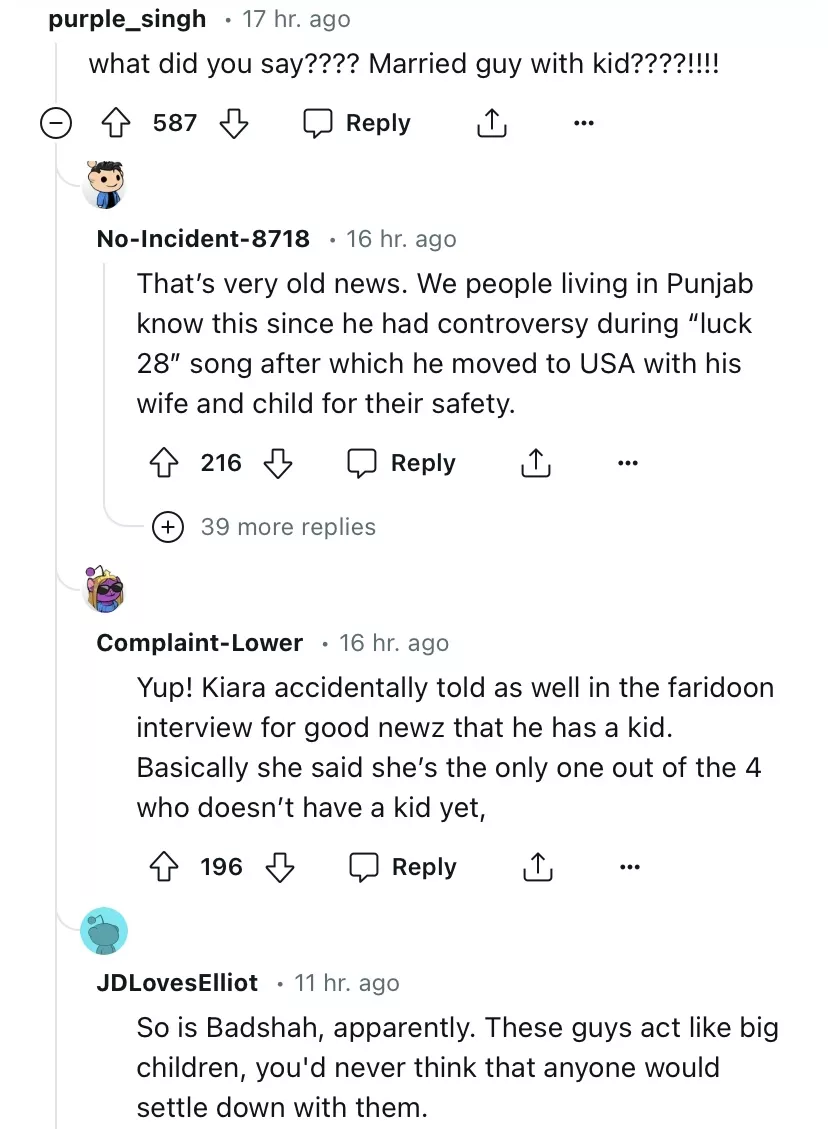Viewport: 828px width, 1129px height.
Task: Downvote No-Incident-8718's comment with 216 votes
Action: [x=277, y=463]
